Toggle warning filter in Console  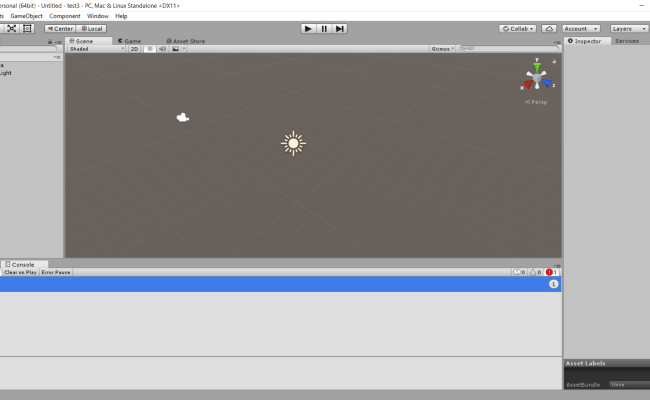point(535,272)
